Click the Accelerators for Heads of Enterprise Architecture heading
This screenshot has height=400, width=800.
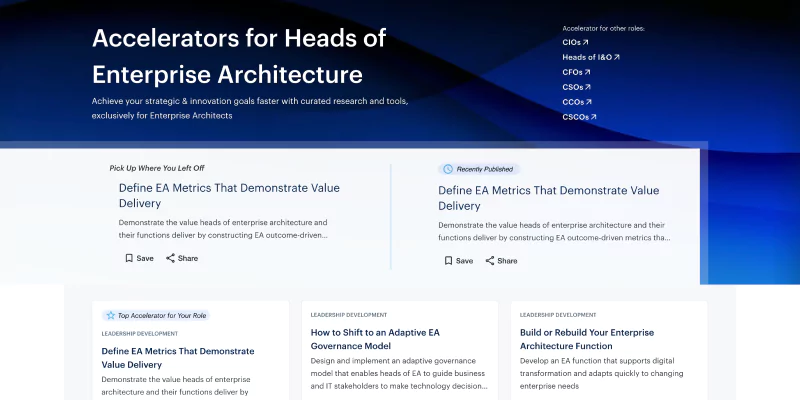point(238,56)
